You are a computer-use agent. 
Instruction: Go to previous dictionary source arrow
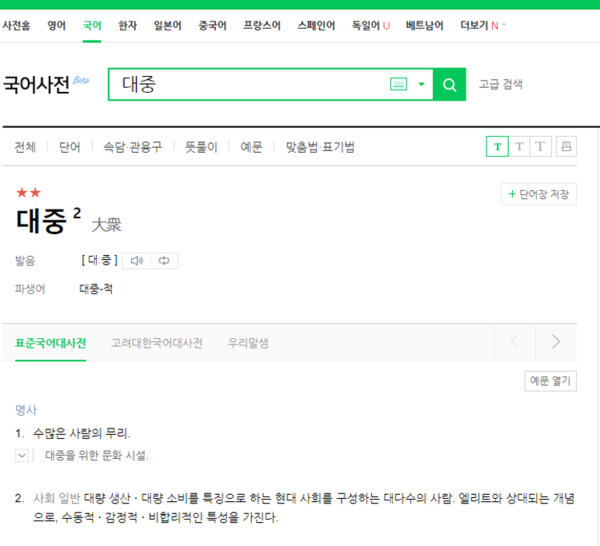(515, 342)
